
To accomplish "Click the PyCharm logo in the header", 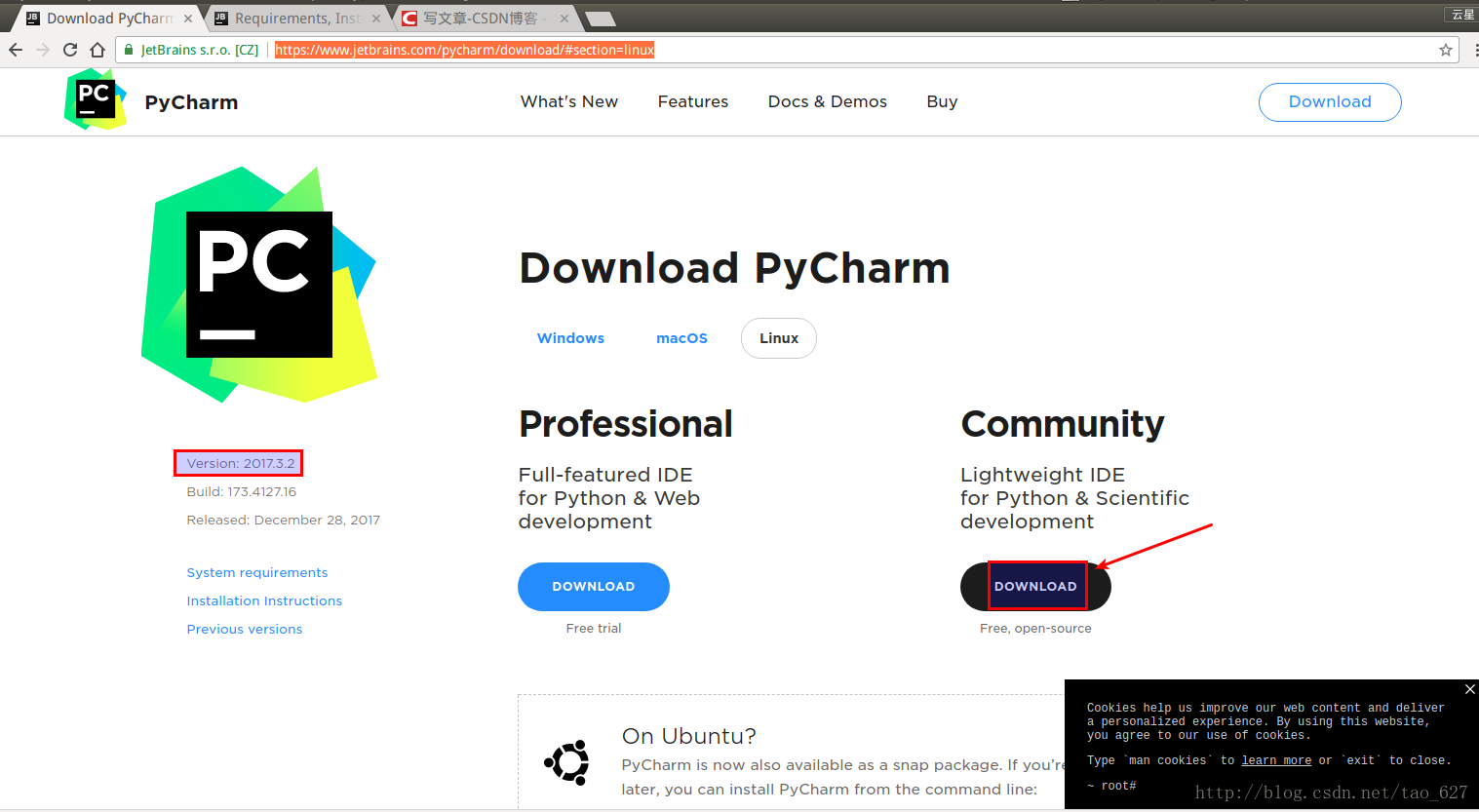I will (96, 100).
